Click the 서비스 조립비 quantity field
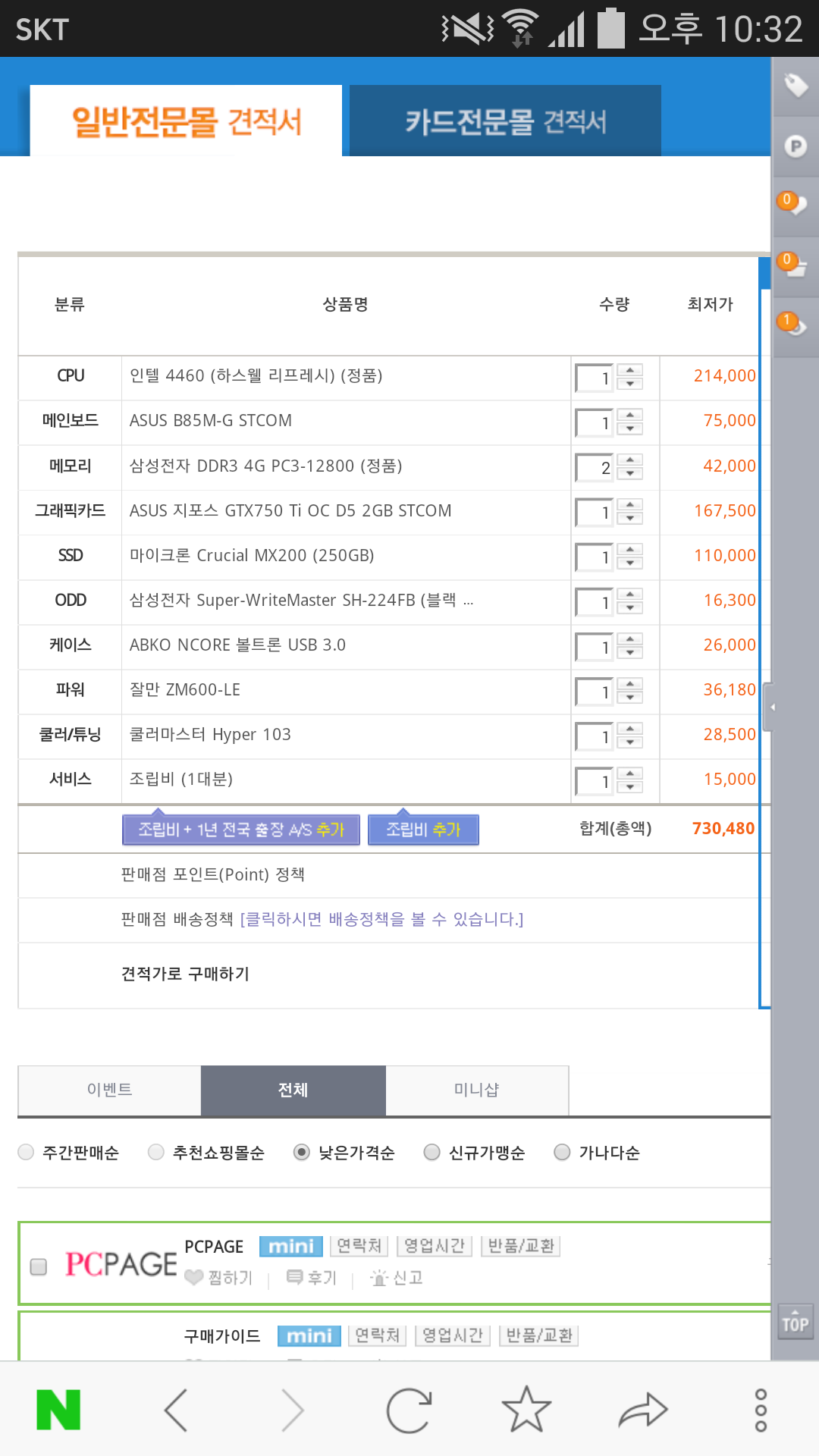The image size is (819, 1456). [595, 782]
